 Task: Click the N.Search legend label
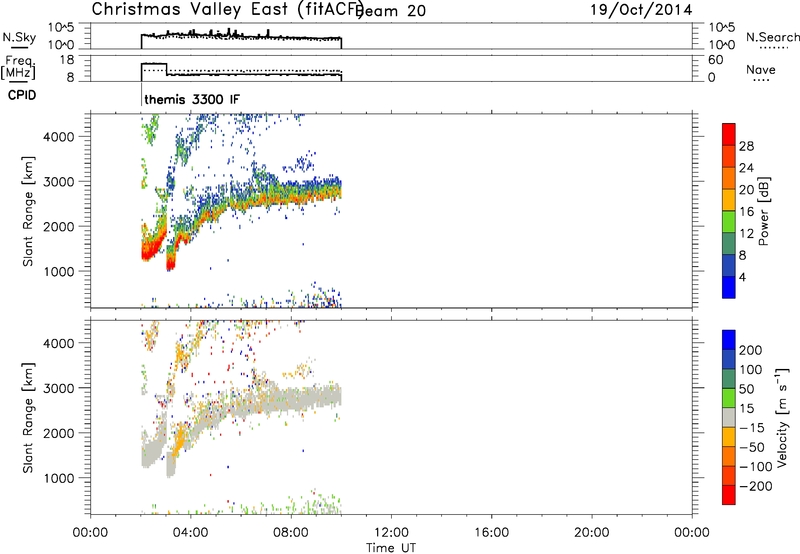point(772,37)
